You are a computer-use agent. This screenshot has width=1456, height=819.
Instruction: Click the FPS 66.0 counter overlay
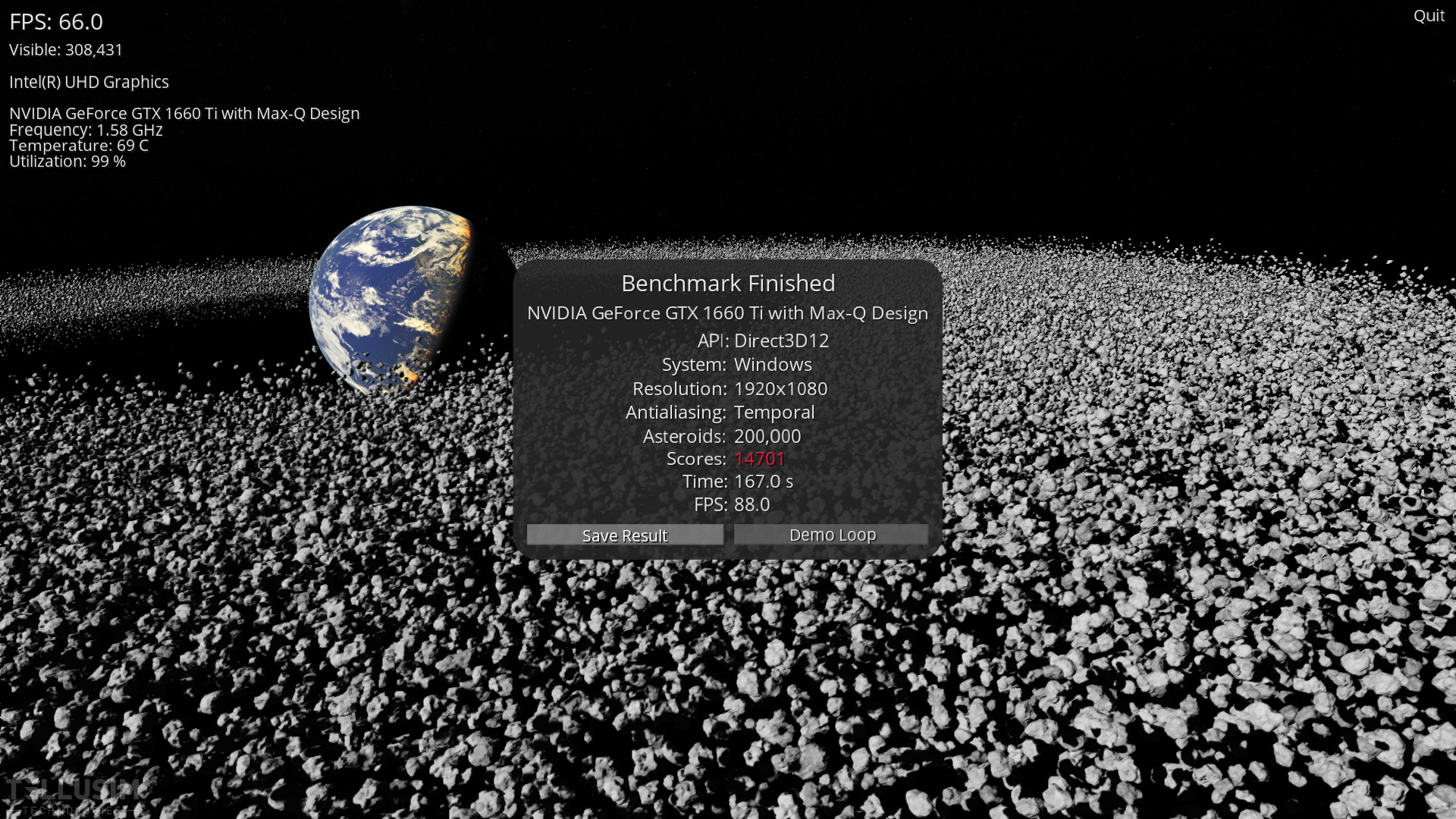tap(56, 21)
